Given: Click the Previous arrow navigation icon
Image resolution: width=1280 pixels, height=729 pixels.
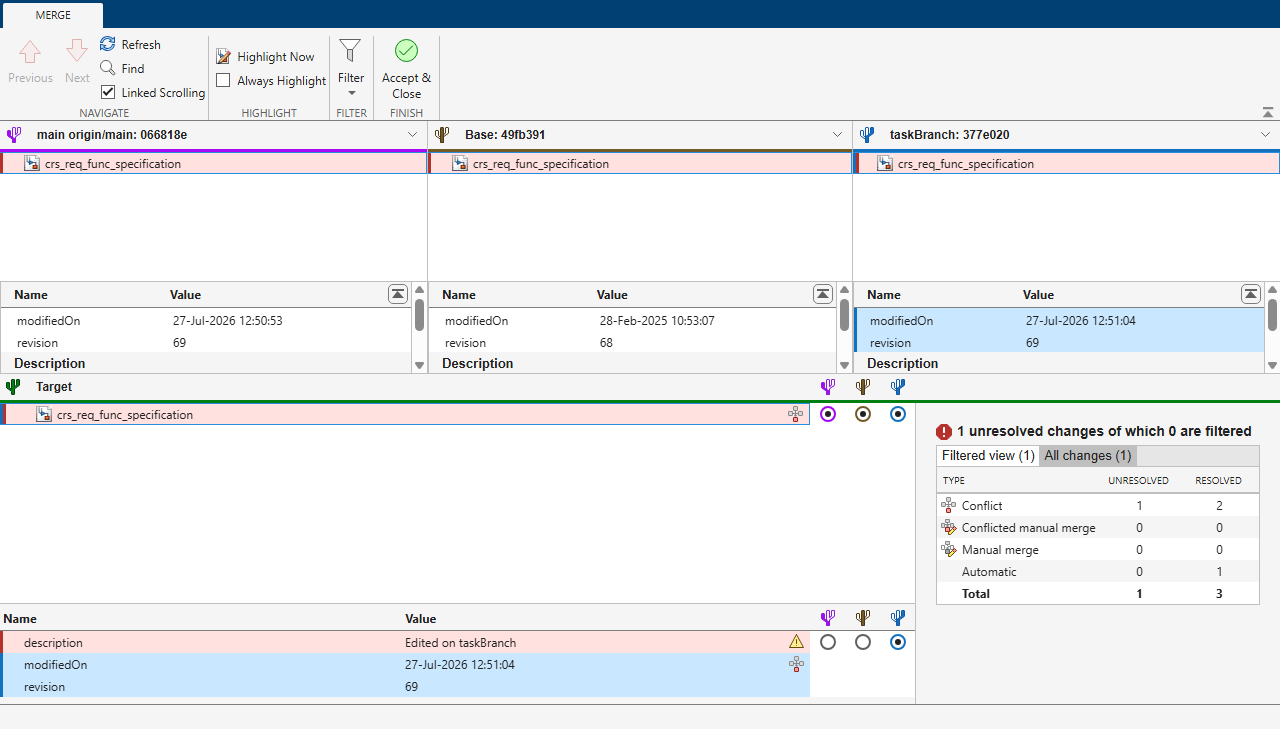Looking at the screenshot, I should 30,51.
